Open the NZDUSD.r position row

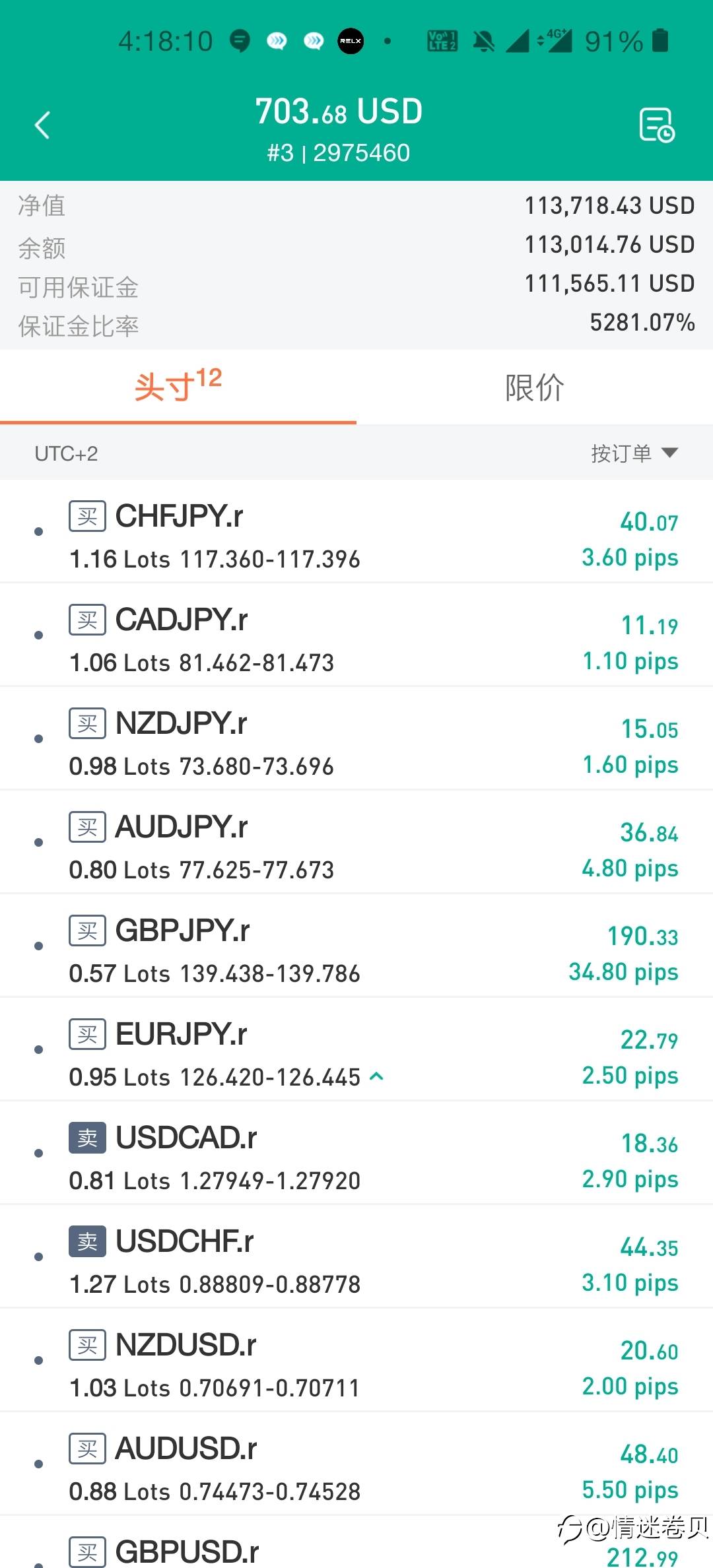356,1359
